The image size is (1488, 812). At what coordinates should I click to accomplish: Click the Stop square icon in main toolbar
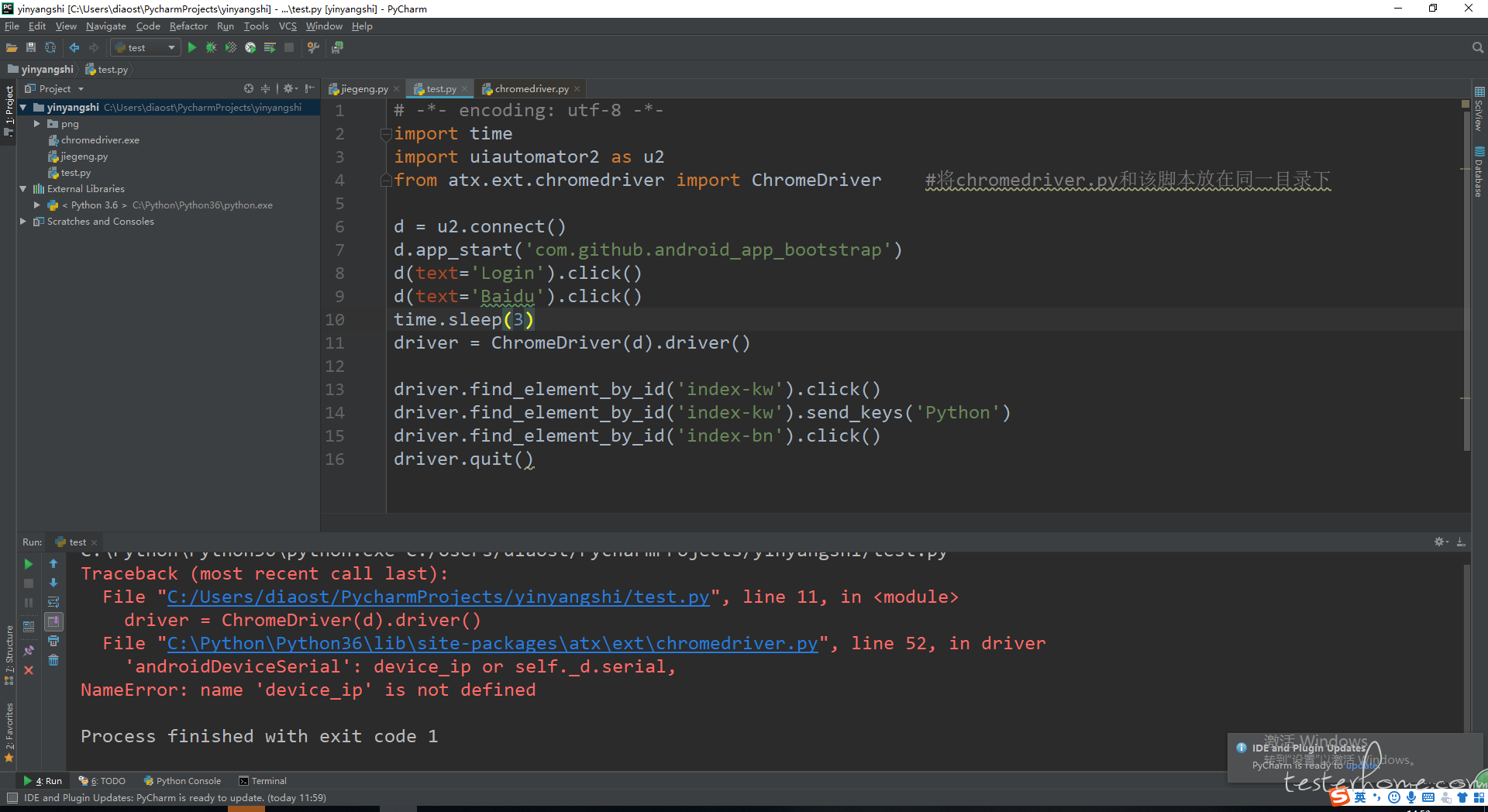click(x=289, y=48)
